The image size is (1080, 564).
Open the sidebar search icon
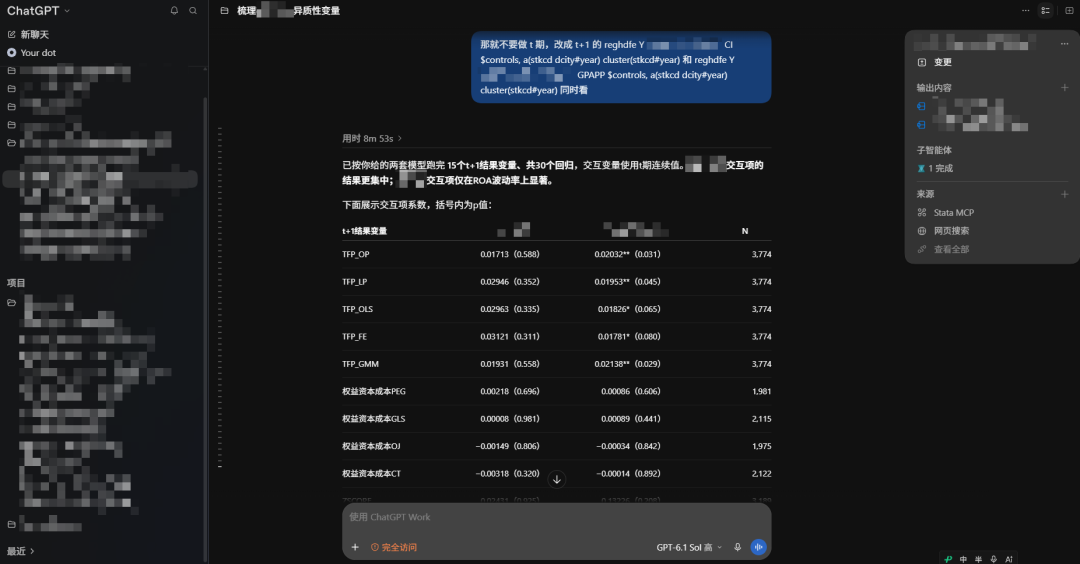click(x=193, y=10)
